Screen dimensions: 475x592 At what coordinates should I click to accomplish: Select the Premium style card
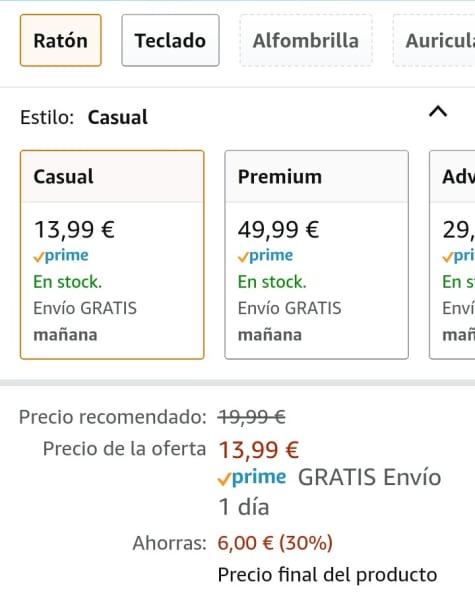[316, 254]
